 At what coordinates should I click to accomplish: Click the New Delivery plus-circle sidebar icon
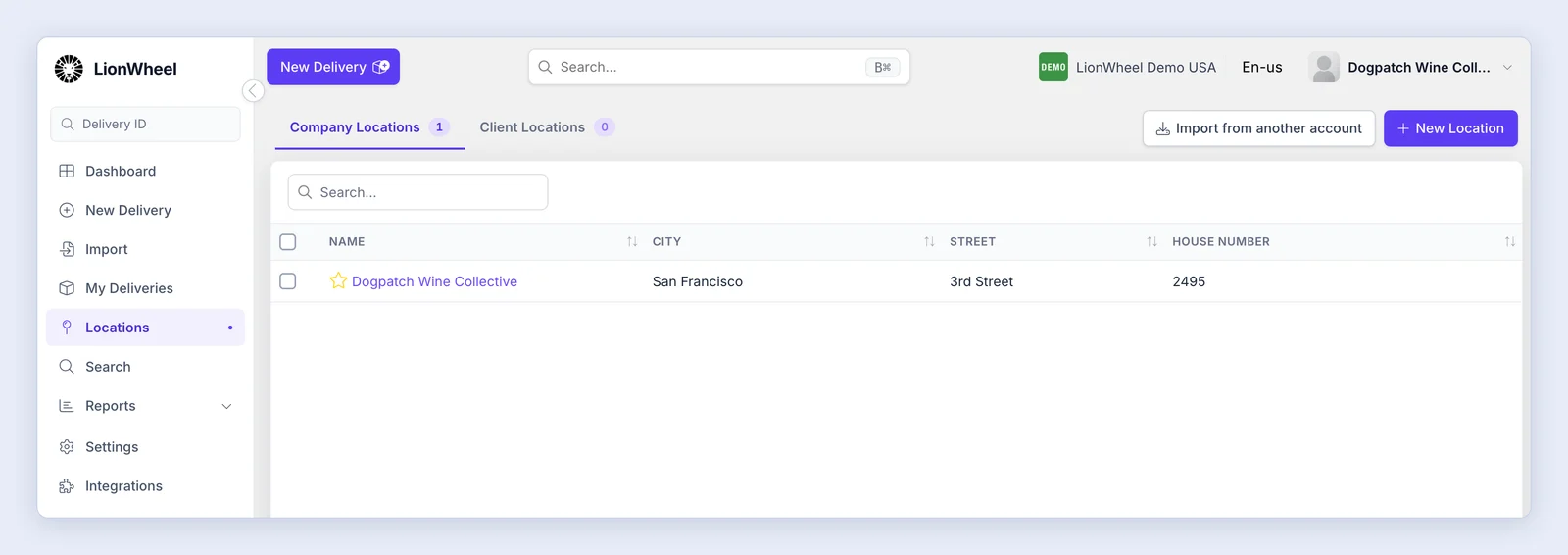pos(67,210)
